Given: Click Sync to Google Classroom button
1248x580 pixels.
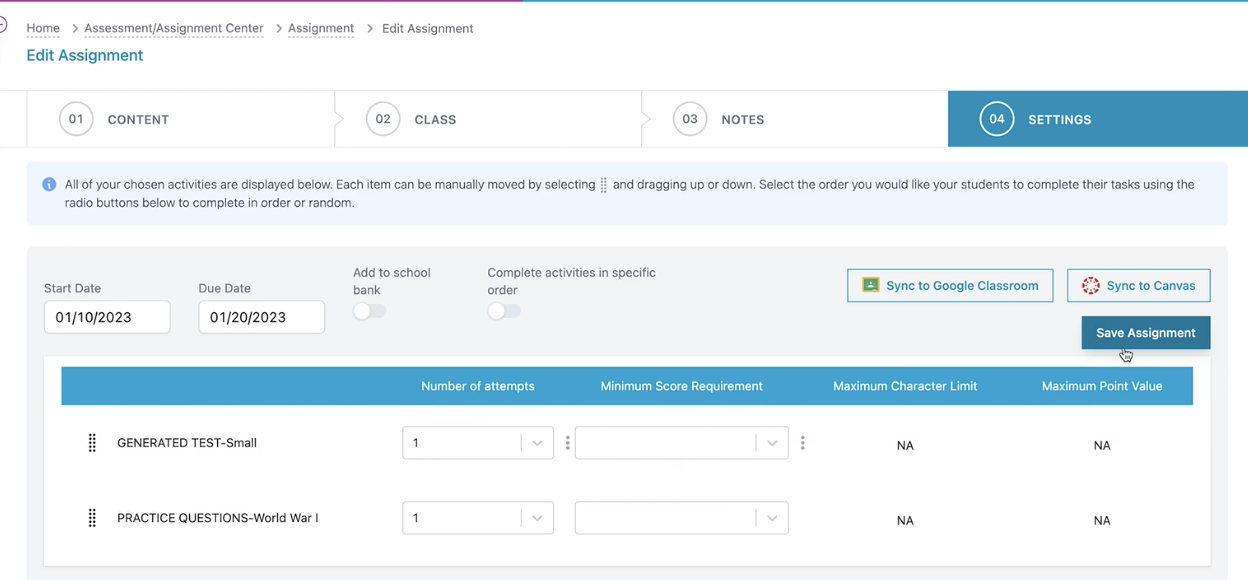Looking at the screenshot, I should (x=950, y=285).
